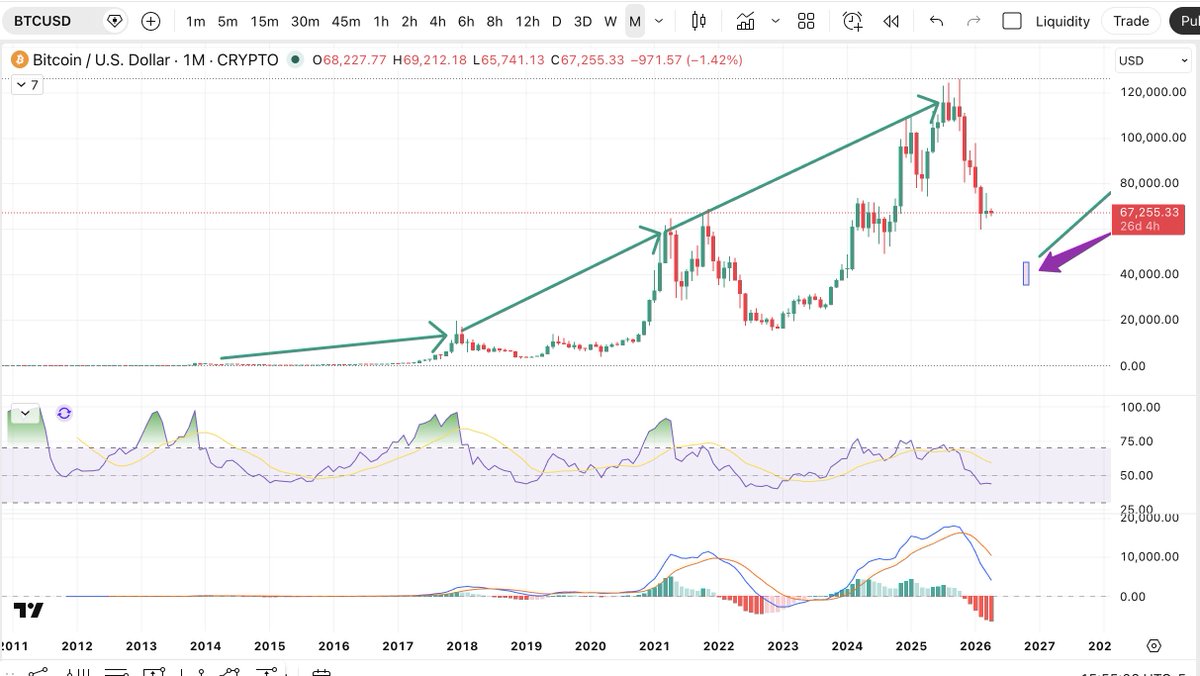The width and height of the screenshot is (1200, 676).
Task: Open layout setup via the square icon
Action: [x=1012, y=20]
